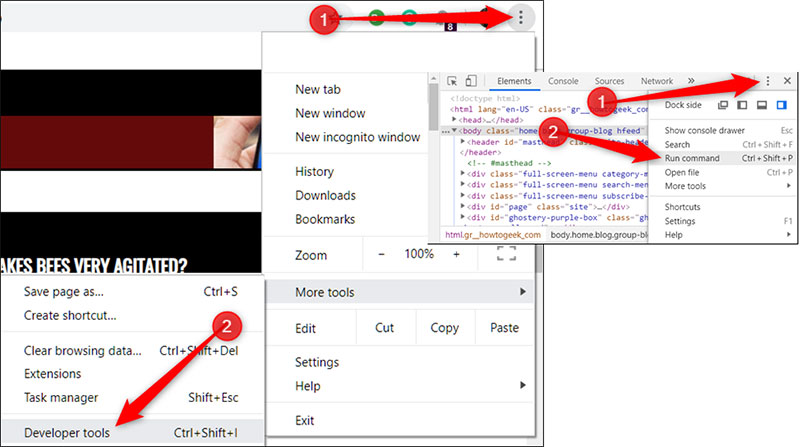This screenshot has height=447, width=800.
Task: Expand the head element in DOM tree
Action: click(x=456, y=119)
